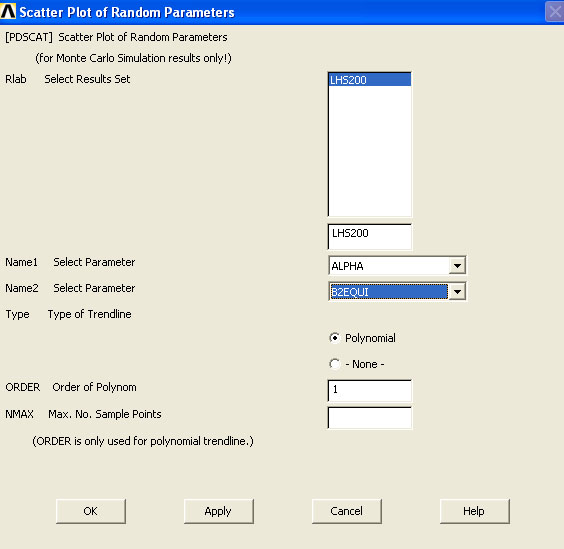The image size is (564, 549).
Task: Open Help for PDSCAT command
Action: (x=474, y=511)
